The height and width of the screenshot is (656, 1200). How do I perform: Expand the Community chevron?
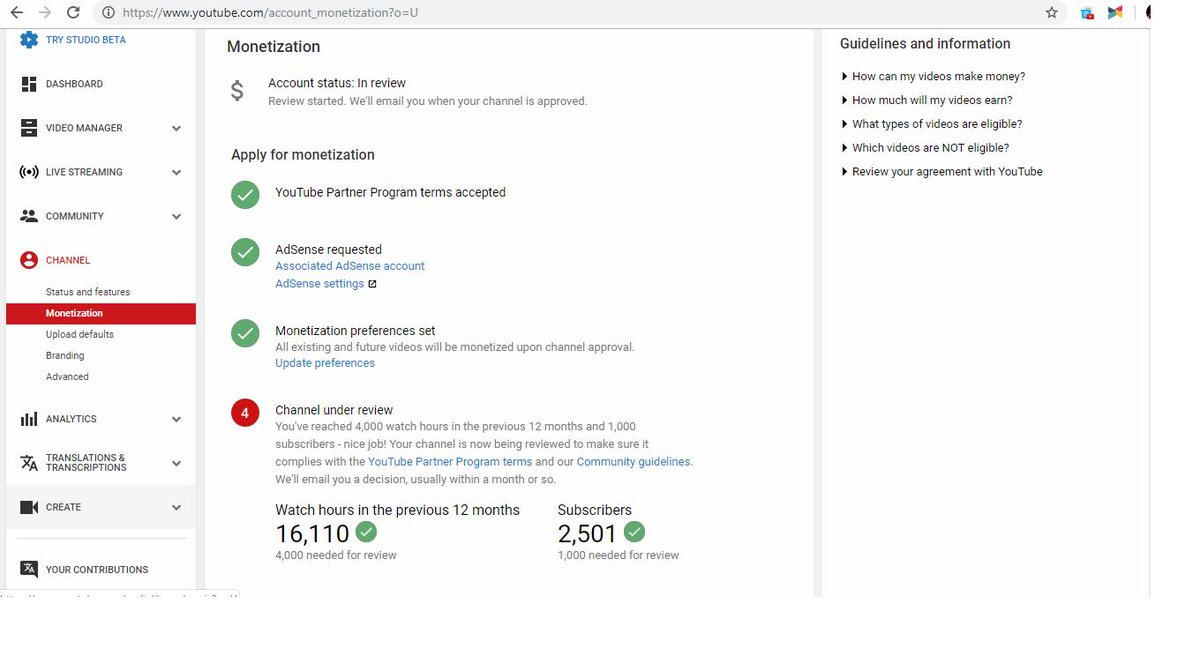(x=176, y=216)
